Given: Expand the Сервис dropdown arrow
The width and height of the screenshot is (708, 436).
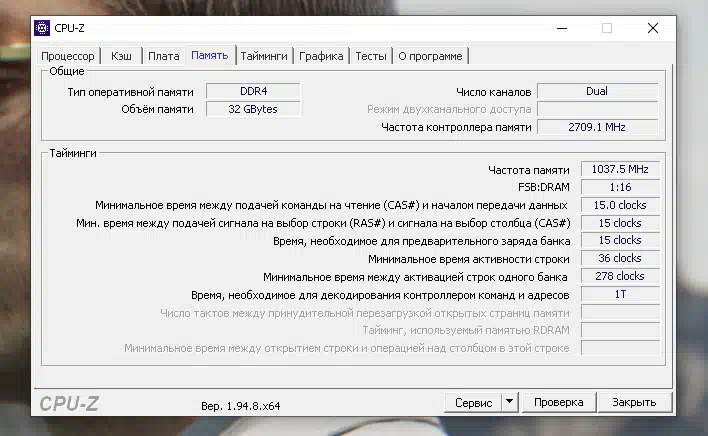Looking at the screenshot, I should point(509,402).
